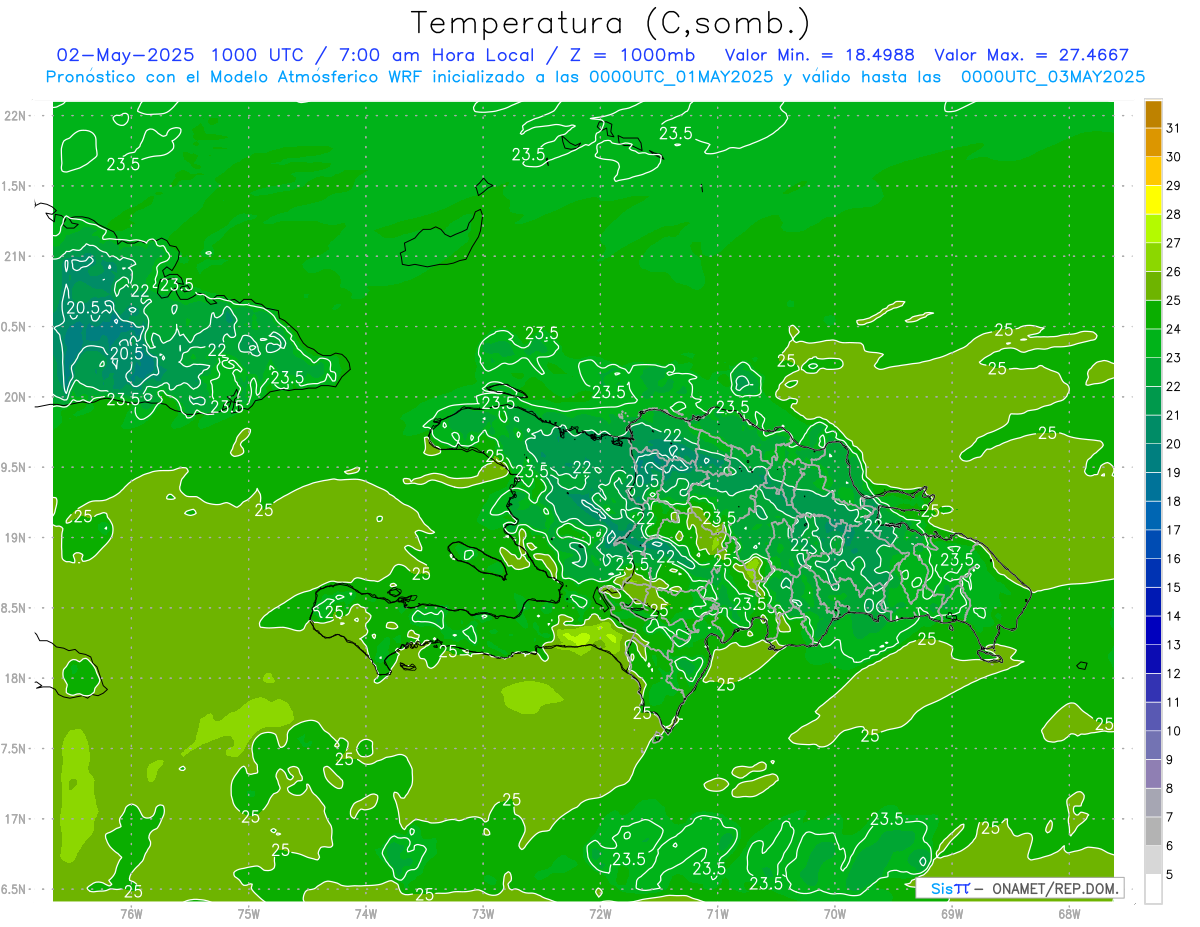Click the dark blue swatch between 13 and 14
The height and width of the screenshot is (927, 1200).
pos(1153,631)
